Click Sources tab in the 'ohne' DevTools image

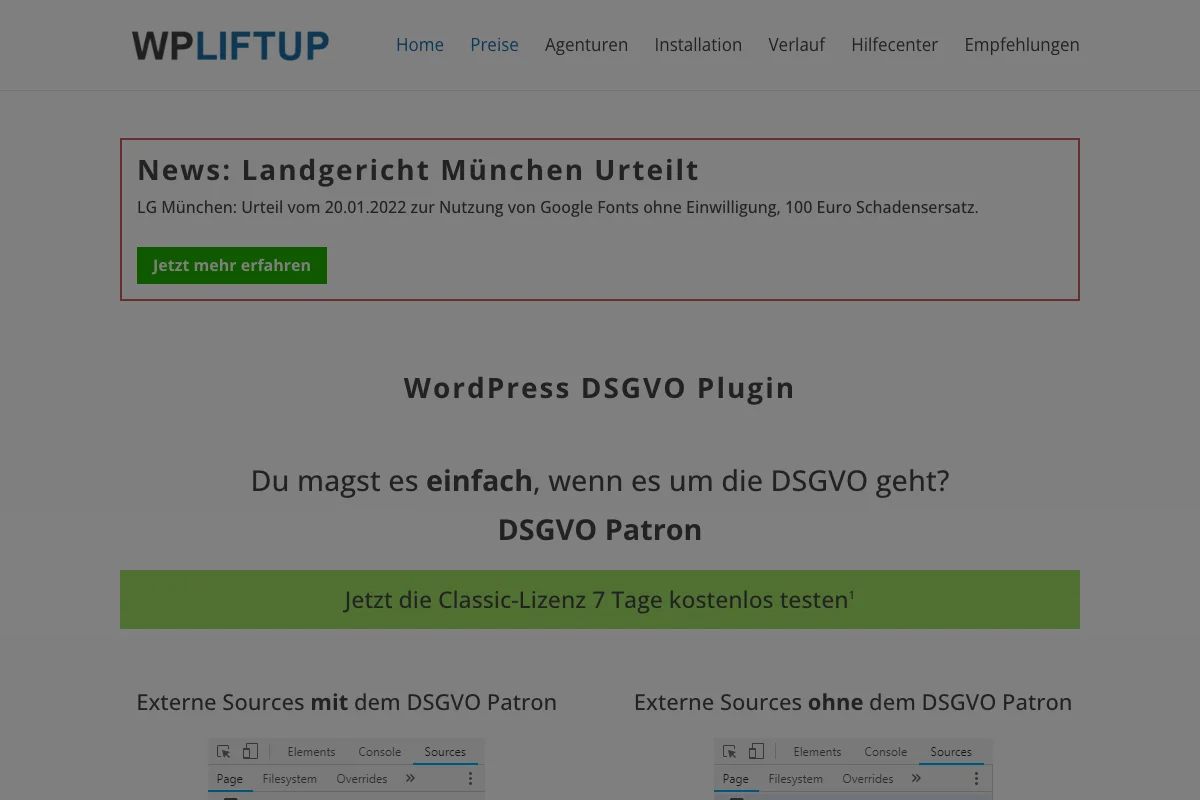(x=951, y=752)
